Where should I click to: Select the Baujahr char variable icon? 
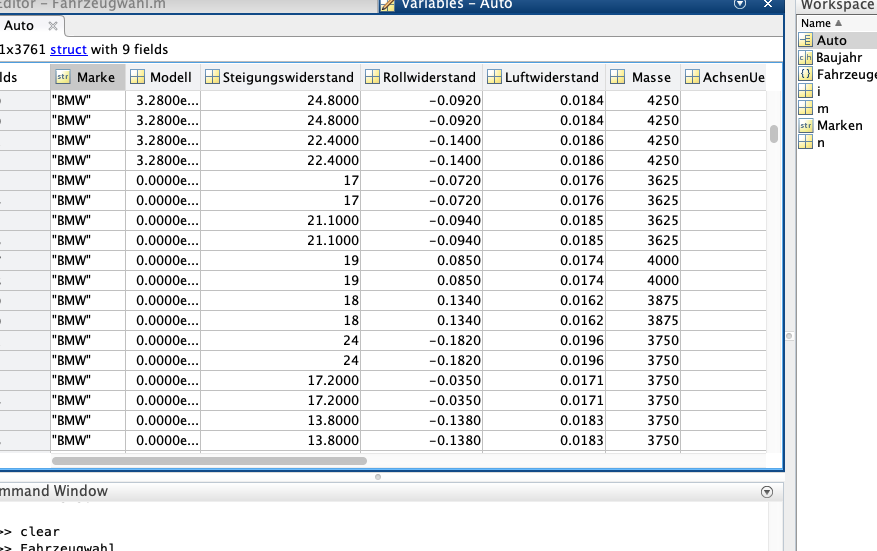coord(806,58)
